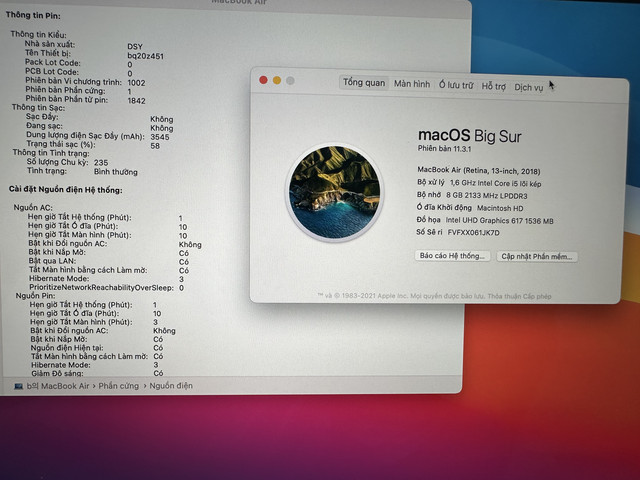640x480 pixels.
Task: Click the disabled gray zoom button
Action: coord(290,81)
